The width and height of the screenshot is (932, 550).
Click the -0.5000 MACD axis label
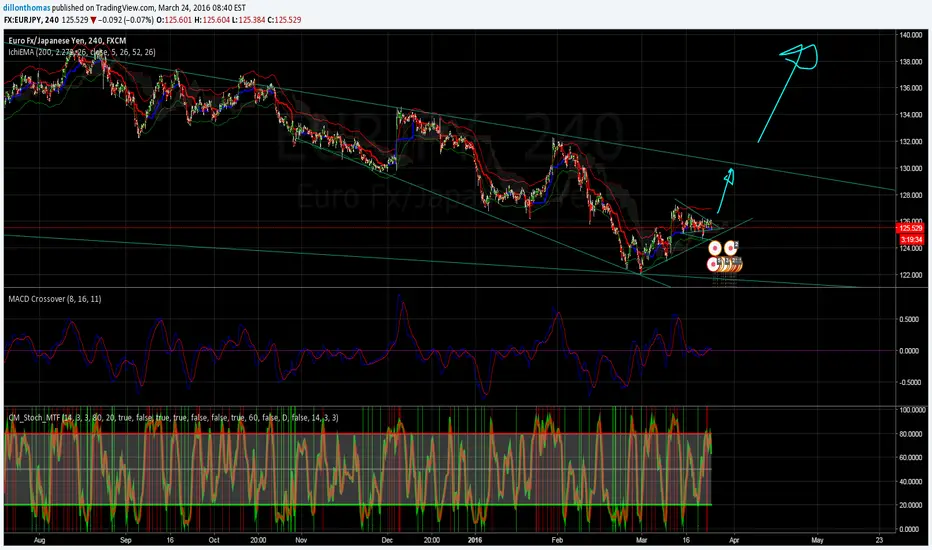[909, 382]
